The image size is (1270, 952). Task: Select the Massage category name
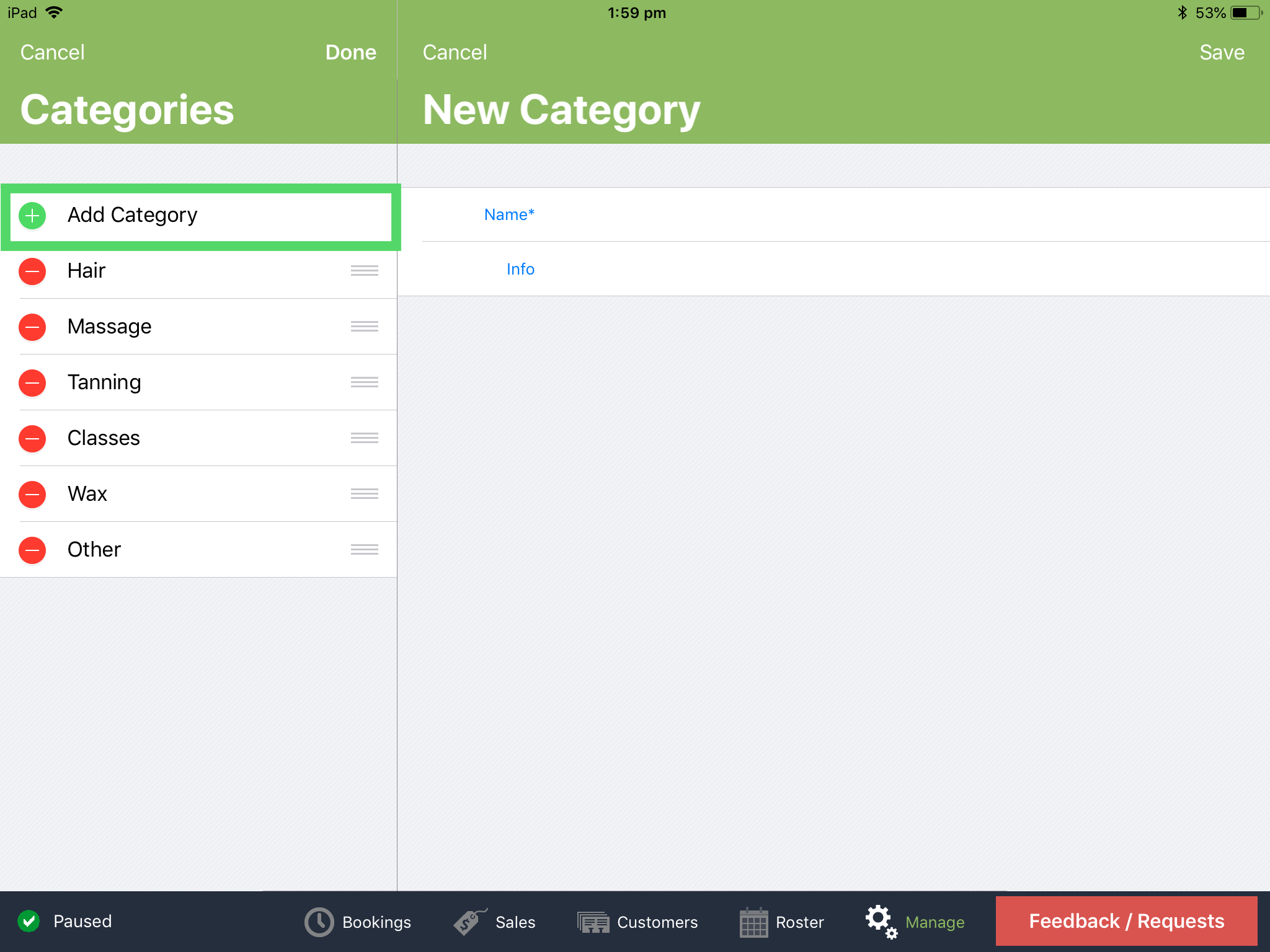(110, 327)
